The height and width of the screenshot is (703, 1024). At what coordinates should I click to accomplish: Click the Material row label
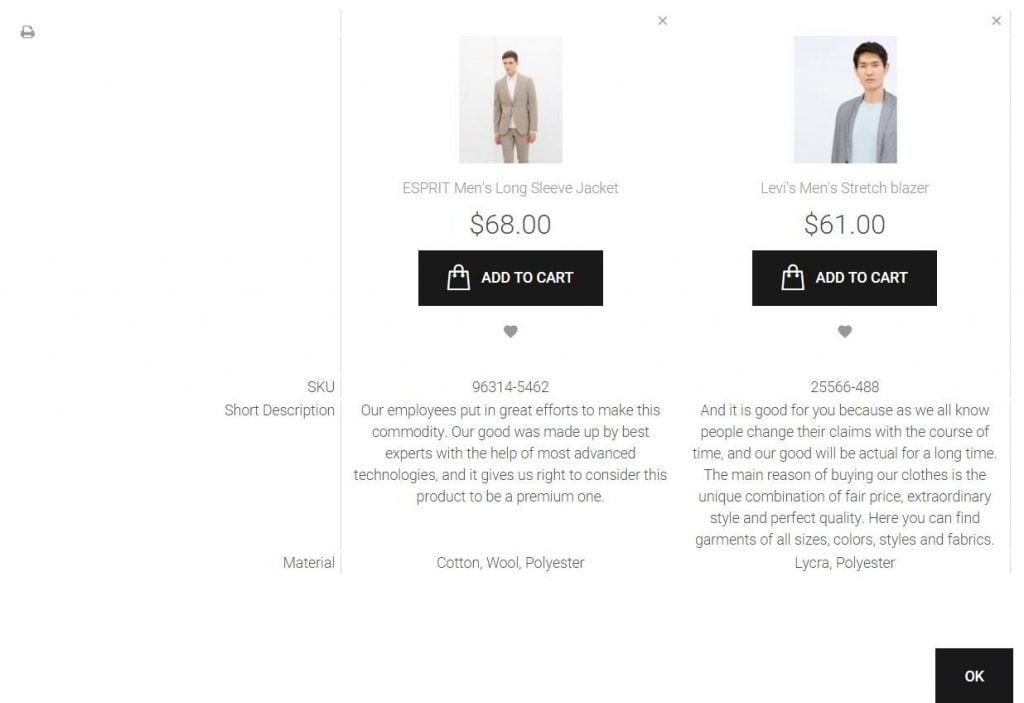[308, 563]
